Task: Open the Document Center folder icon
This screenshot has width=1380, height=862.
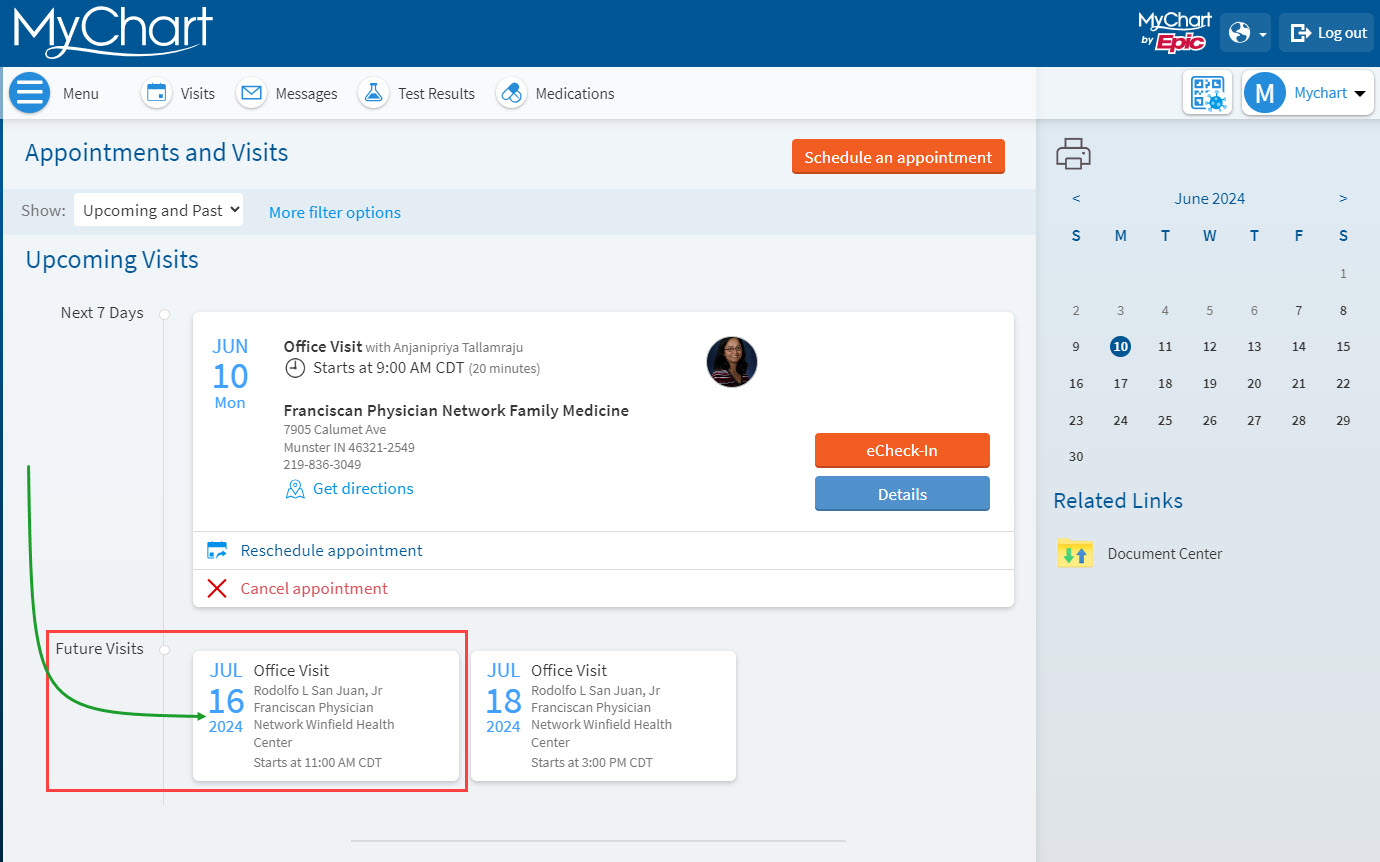Action: click(1075, 553)
